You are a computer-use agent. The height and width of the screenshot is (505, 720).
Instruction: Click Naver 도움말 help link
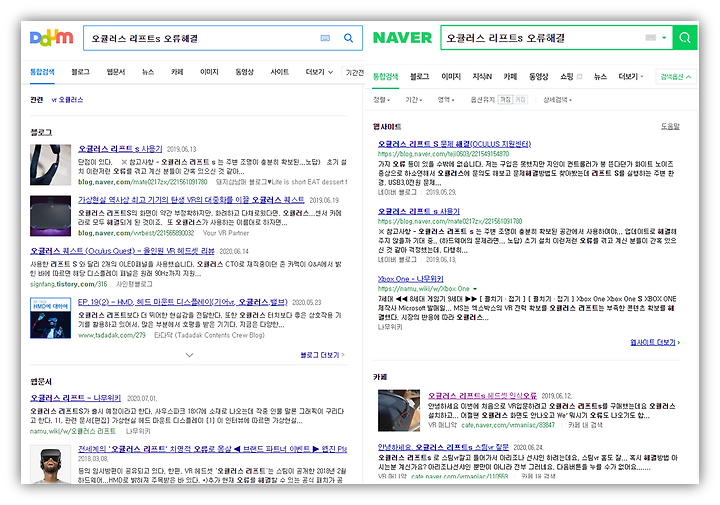(x=670, y=126)
